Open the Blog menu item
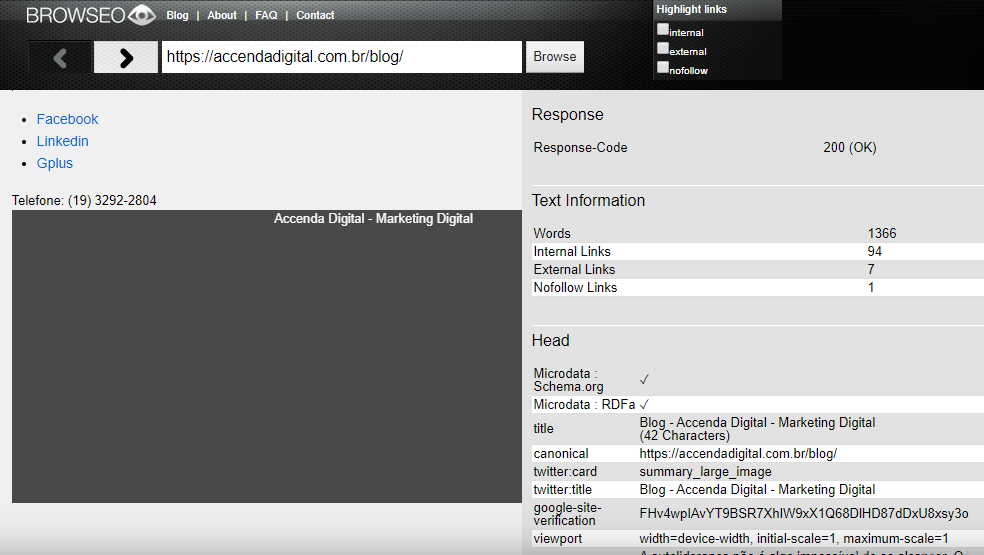Viewport: 984px width, 555px height. [178, 15]
